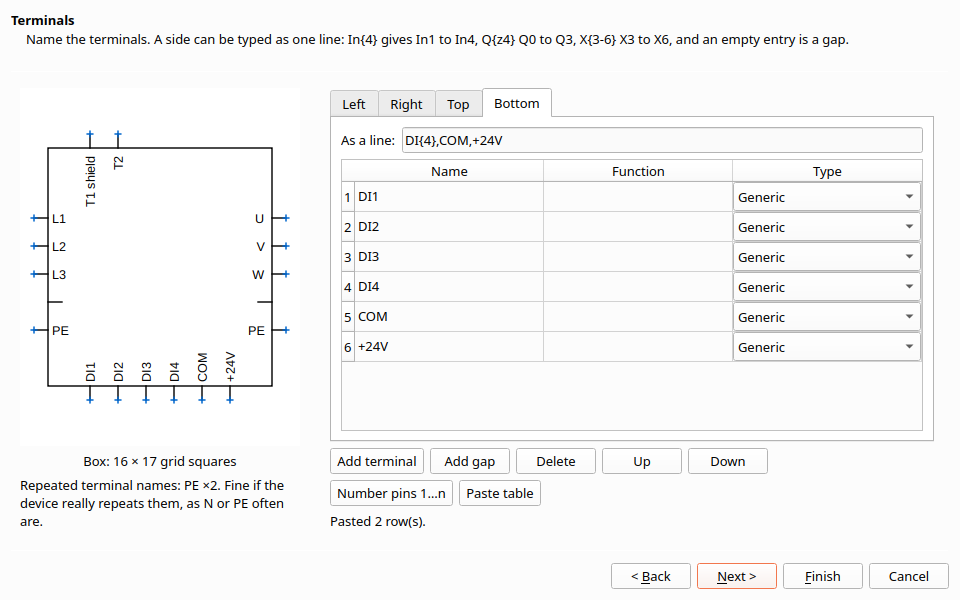Select the DI2 name cell
960x600 pixels.
[x=449, y=227]
